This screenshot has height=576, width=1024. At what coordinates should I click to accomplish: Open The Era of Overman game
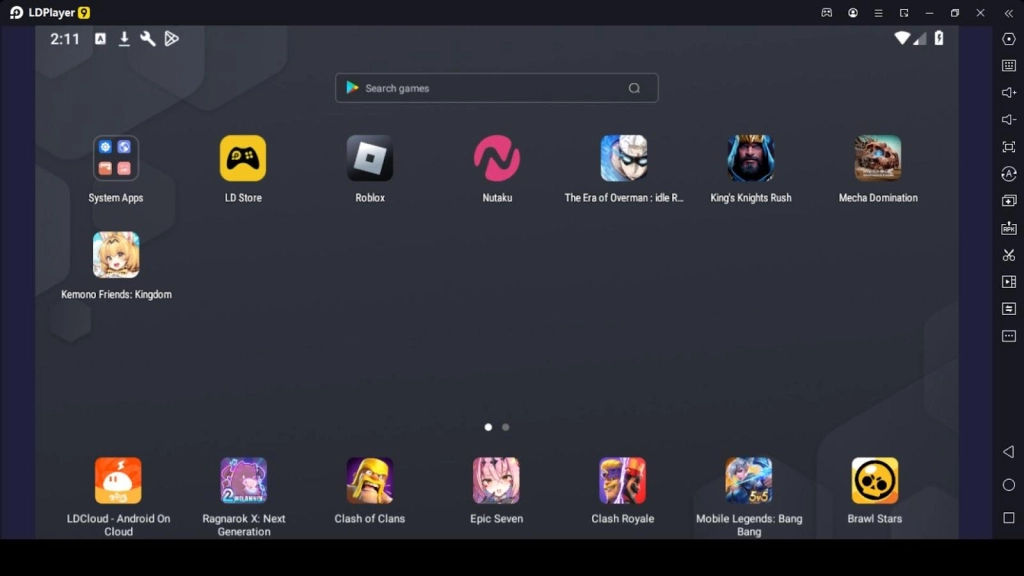(624, 158)
